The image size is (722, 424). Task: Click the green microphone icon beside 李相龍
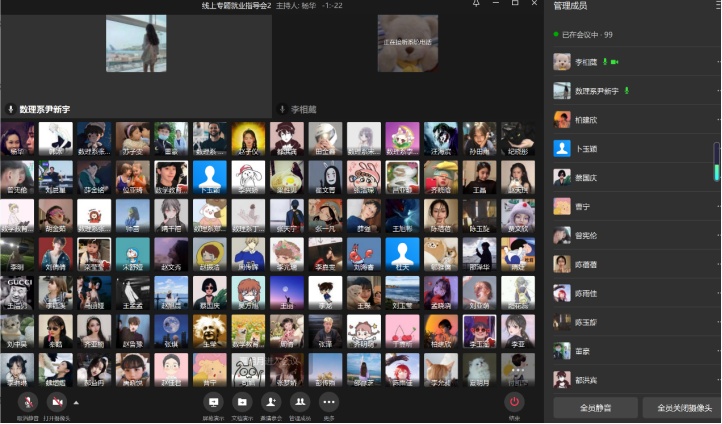[605, 62]
